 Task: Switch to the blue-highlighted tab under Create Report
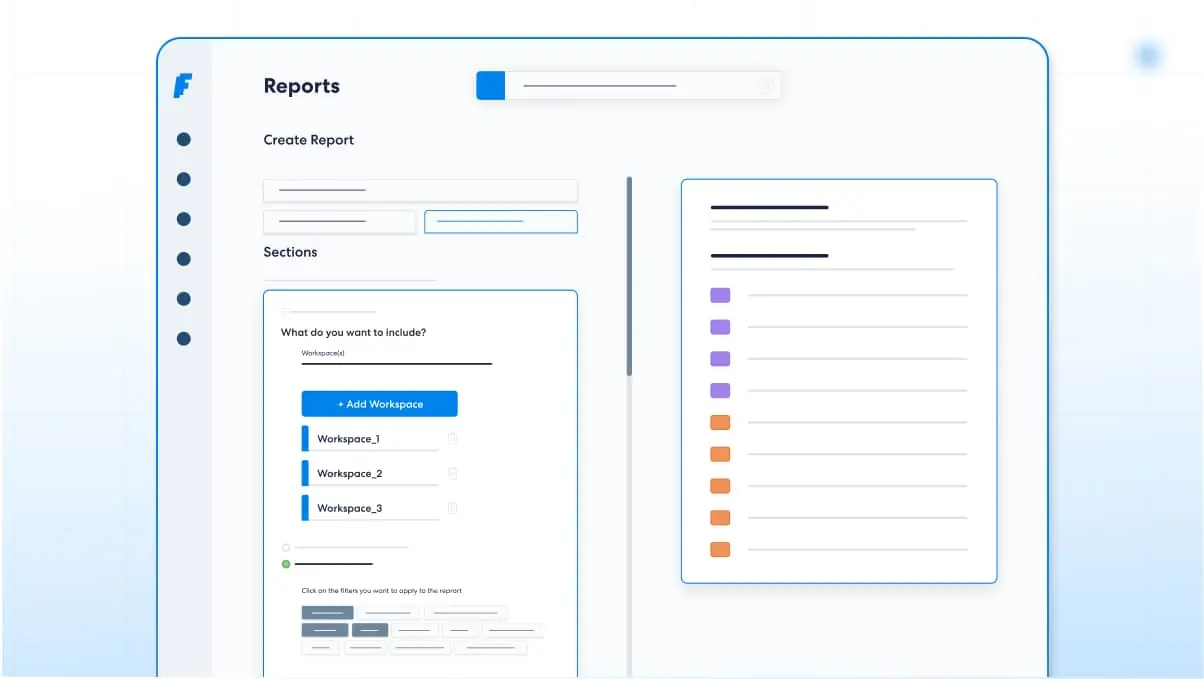tap(500, 221)
